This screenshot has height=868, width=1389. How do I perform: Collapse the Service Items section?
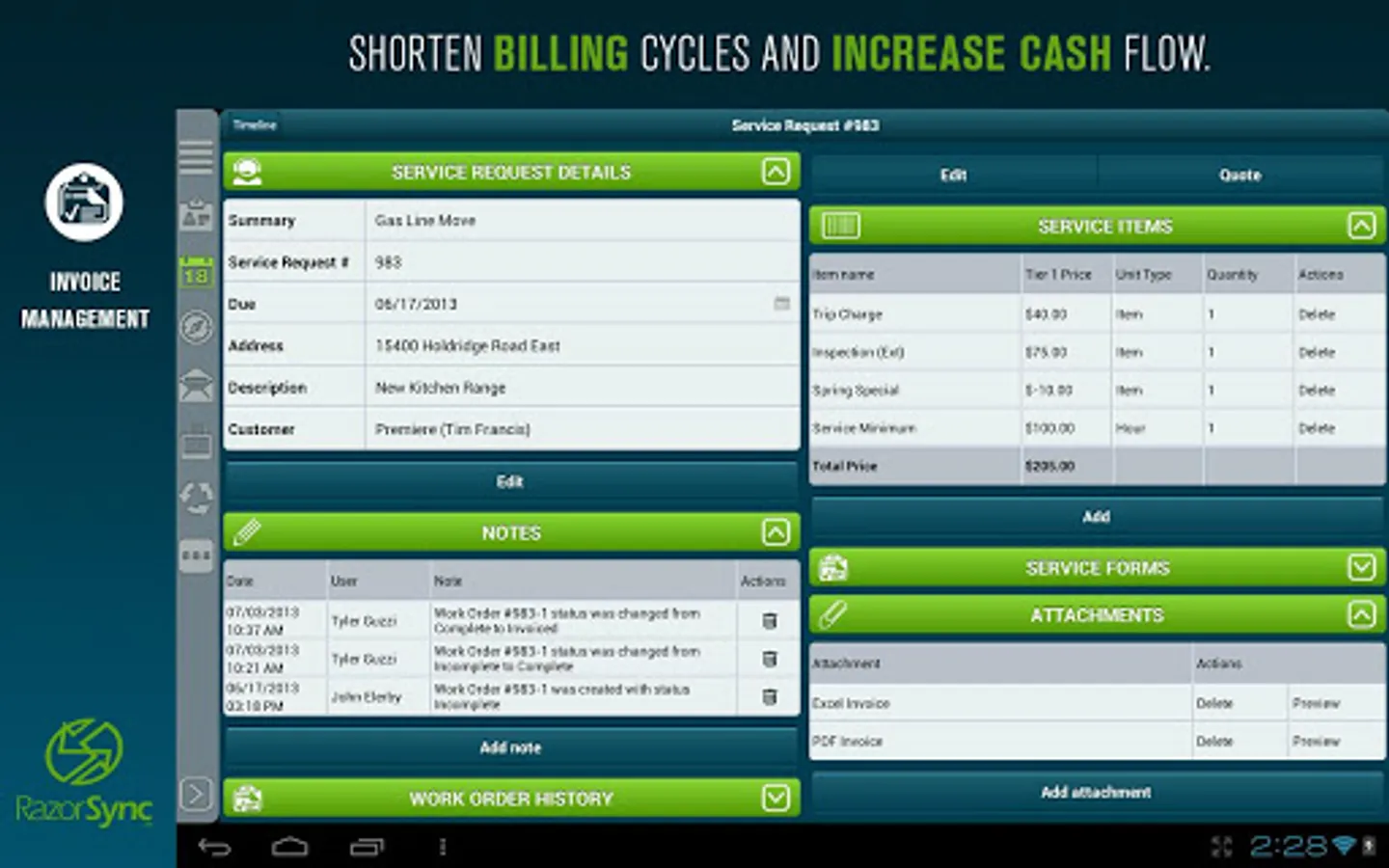pos(1361,226)
